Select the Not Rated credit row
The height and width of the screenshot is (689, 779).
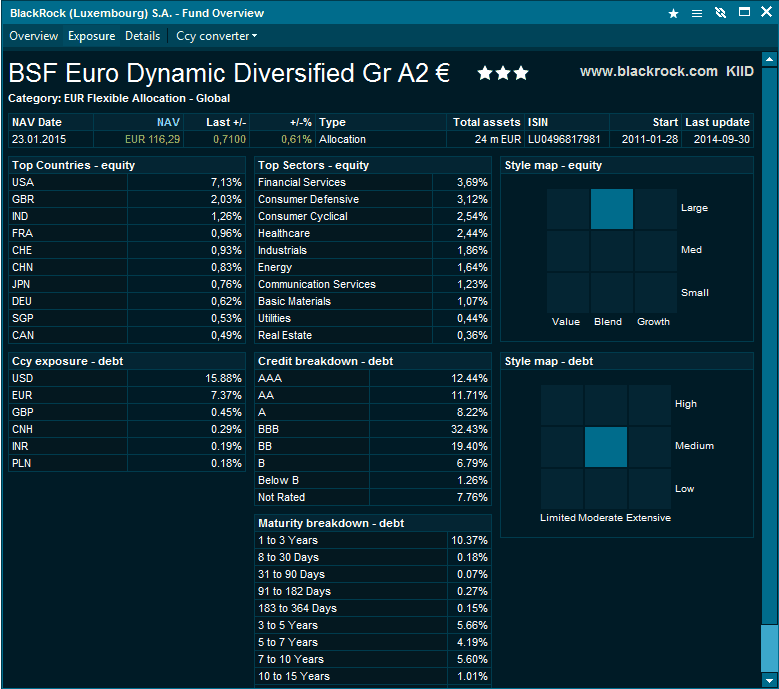pyautogui.click(x=373, y=497)
